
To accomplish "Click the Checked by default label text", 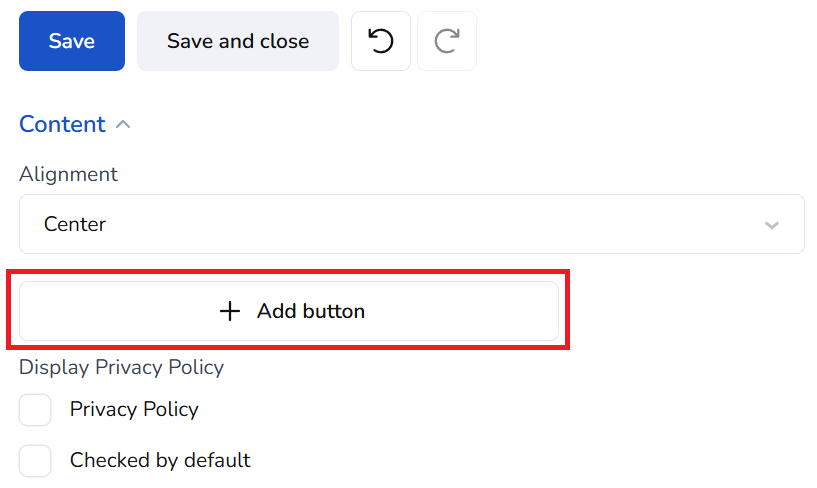I will coord(160,460).
